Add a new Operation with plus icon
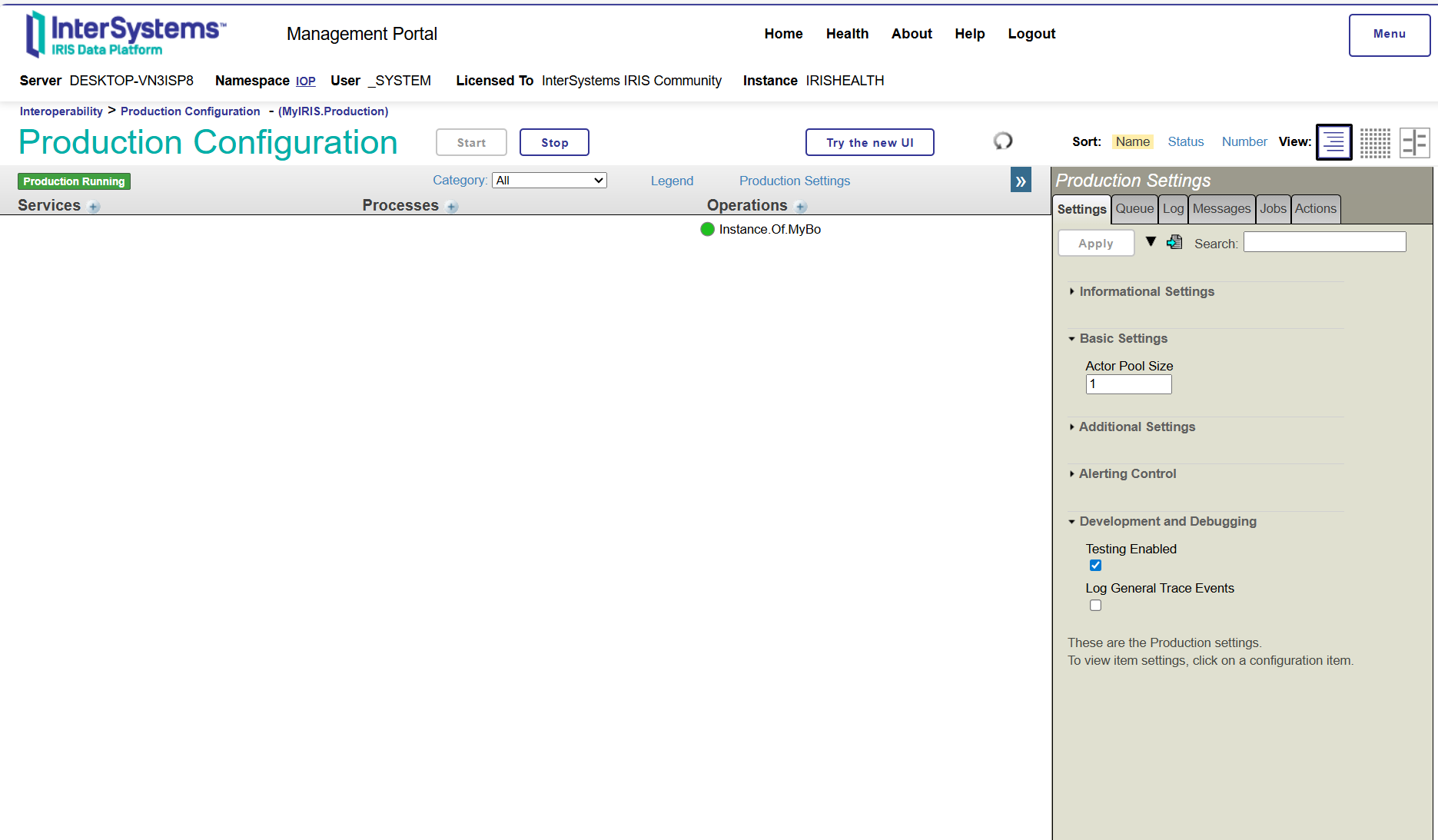 point(801,207)
